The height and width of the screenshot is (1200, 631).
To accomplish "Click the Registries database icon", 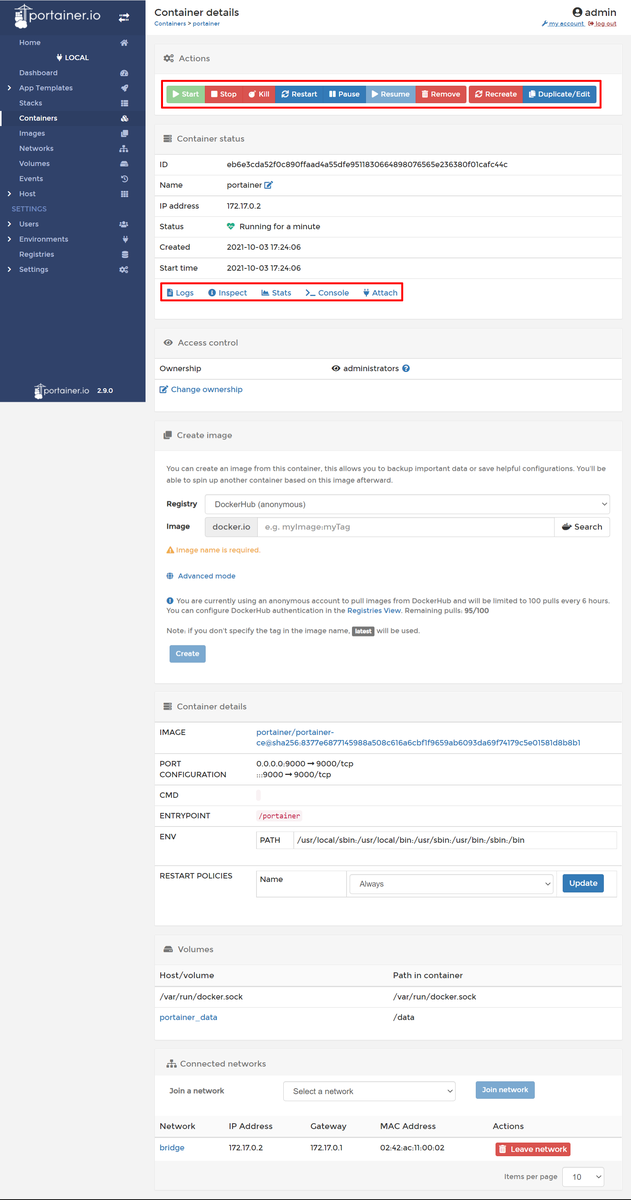I will pos(124,254).
